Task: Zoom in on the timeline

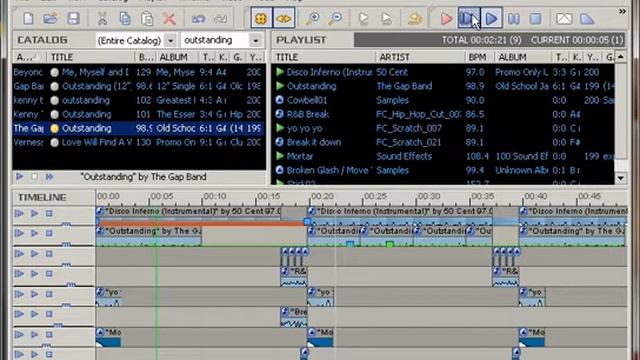Action: pyautogui.click(x=313, y=18)
